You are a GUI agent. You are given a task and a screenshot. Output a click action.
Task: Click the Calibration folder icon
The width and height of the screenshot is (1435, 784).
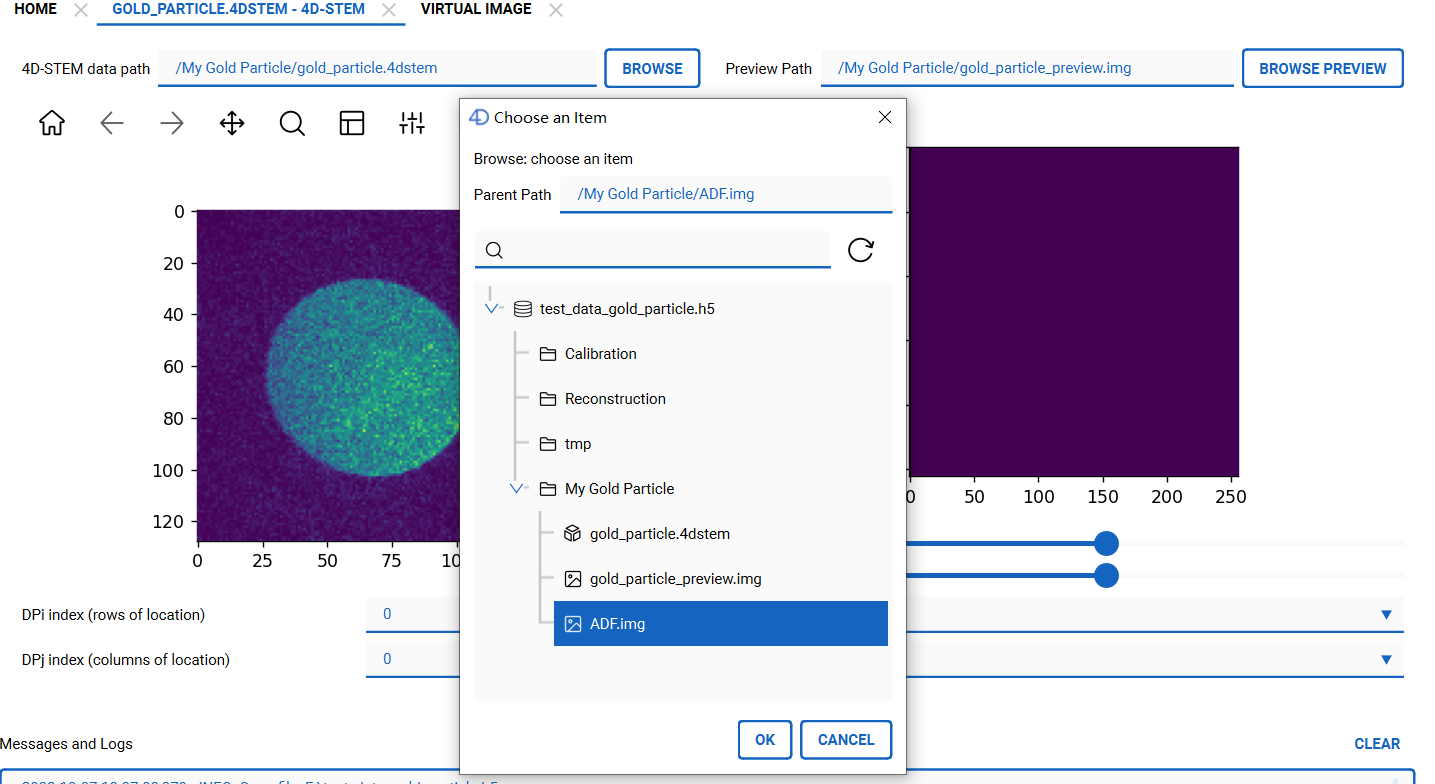pyautogui.click(x=547, y=354)
